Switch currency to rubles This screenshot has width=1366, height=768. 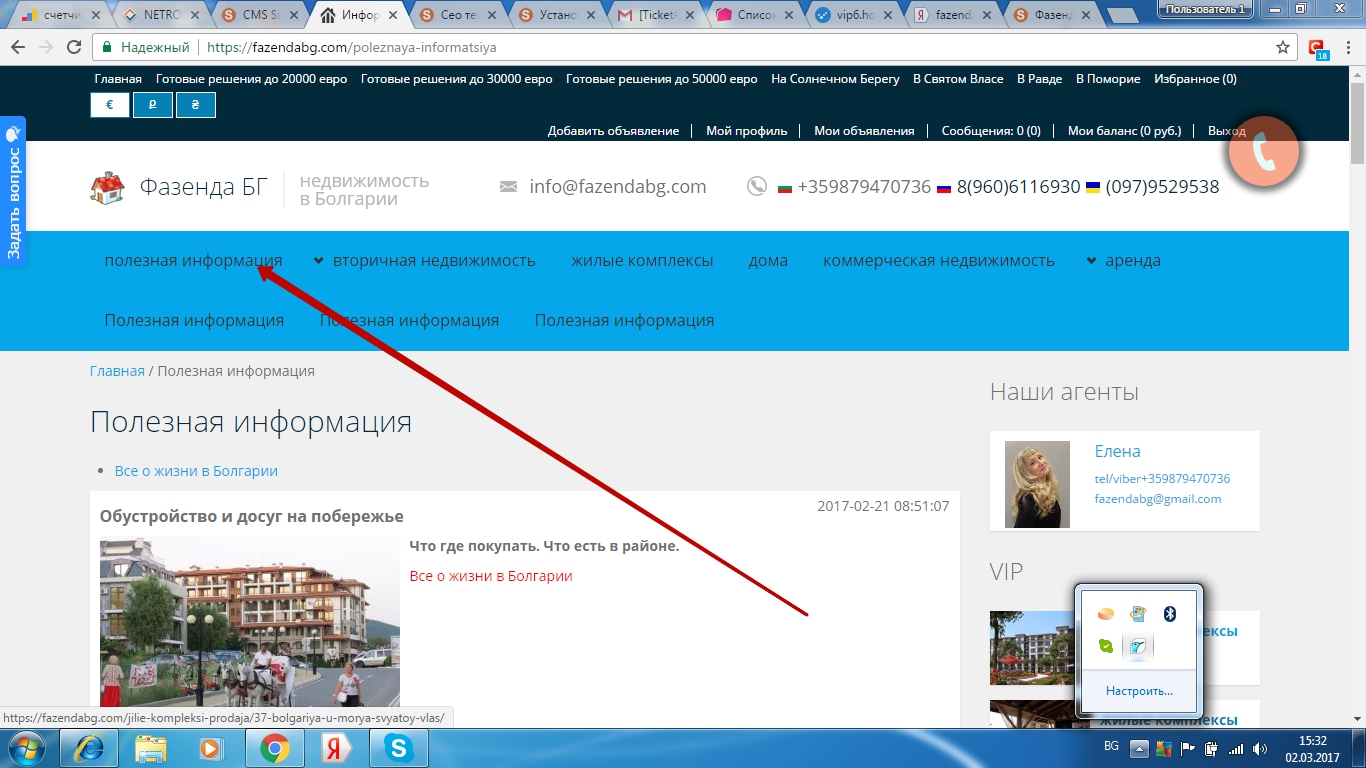(x=153, y=105)
